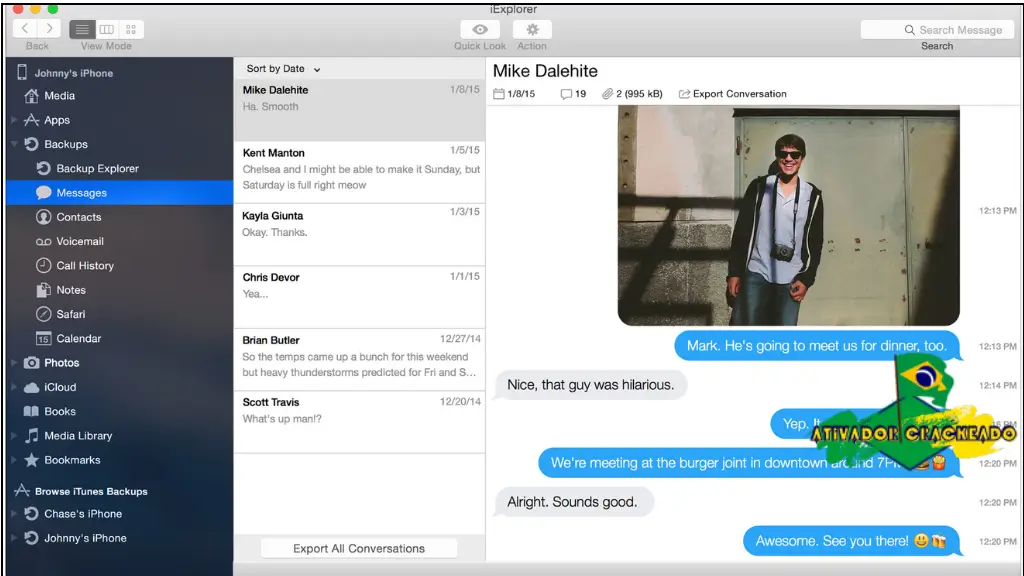
Task: Open iCloud in the sidebar
Action: tap(50, 387)
